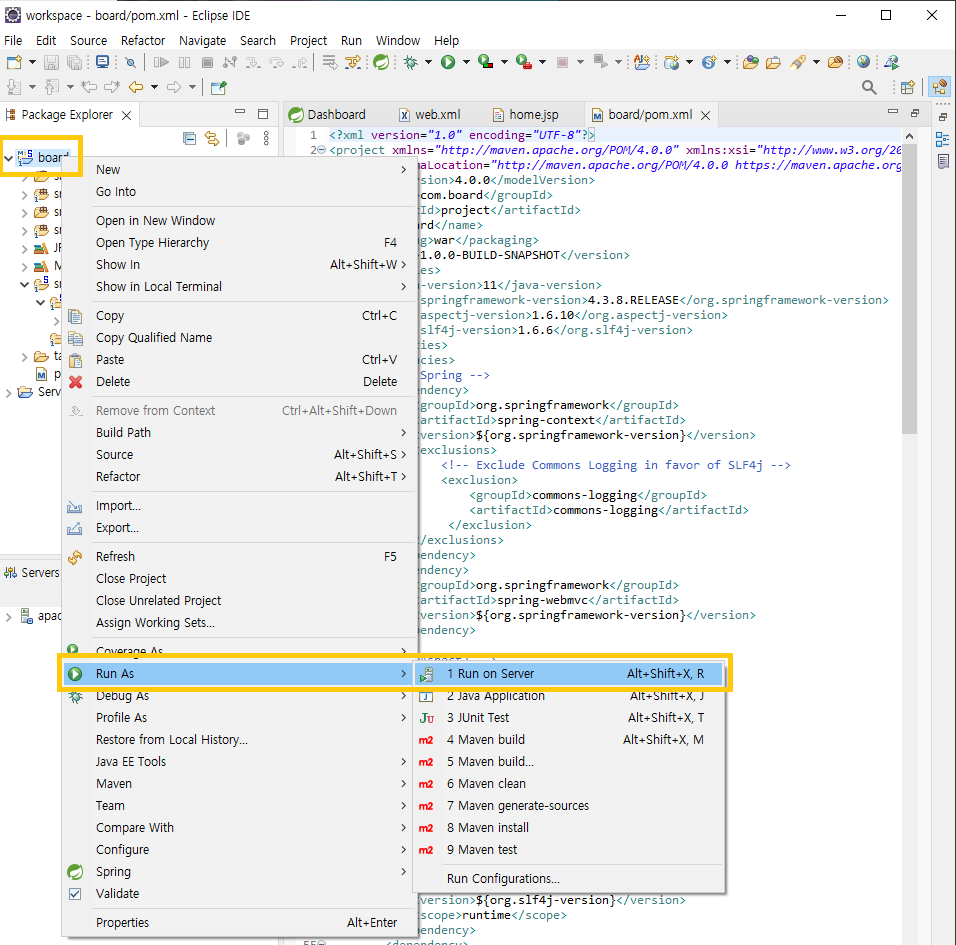
Task: Open the Navigate menu
Action: point(202,40)
